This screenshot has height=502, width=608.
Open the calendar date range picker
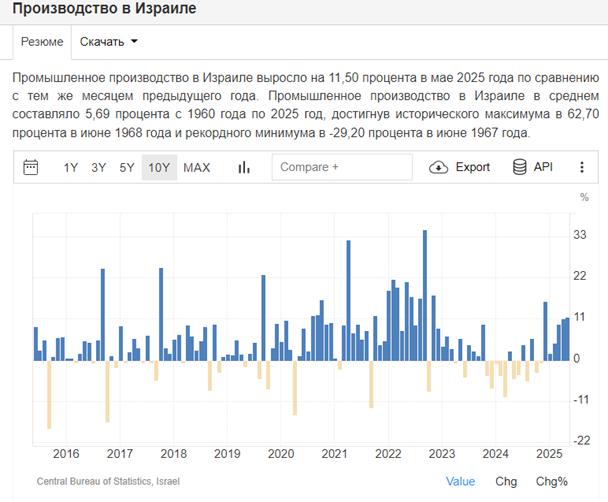pyautogui.click(x=31, y=167)
